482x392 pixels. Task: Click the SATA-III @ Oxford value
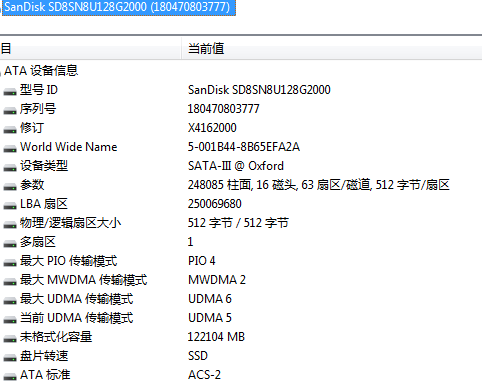pos(236,166)
